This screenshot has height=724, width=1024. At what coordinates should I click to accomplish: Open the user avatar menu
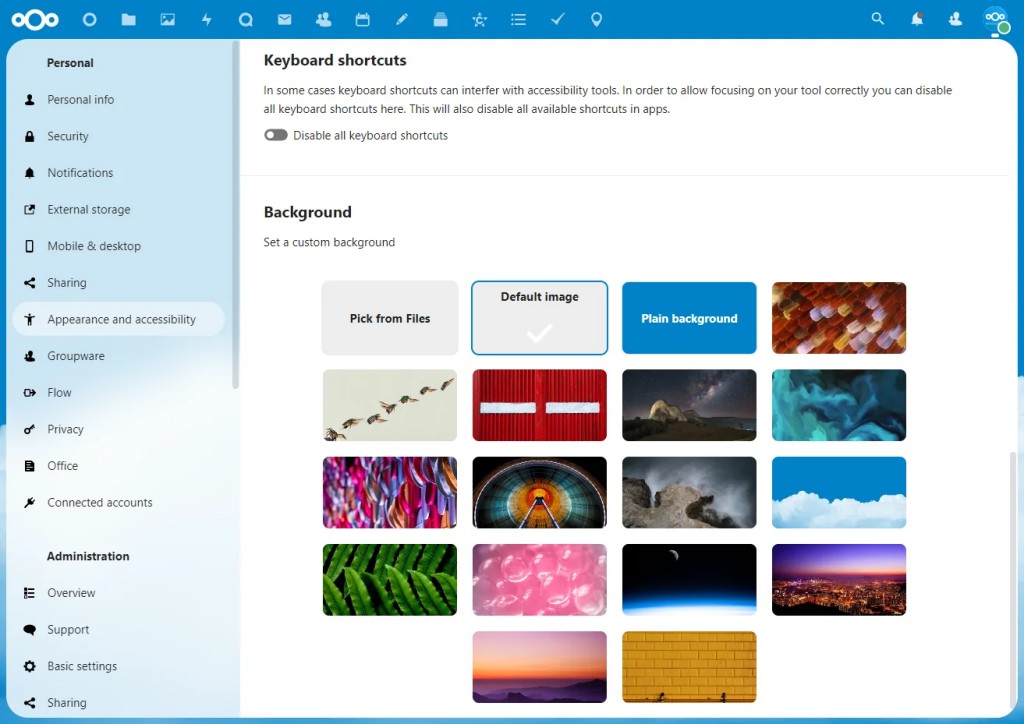pyautogui.click(x=996, y=19)
